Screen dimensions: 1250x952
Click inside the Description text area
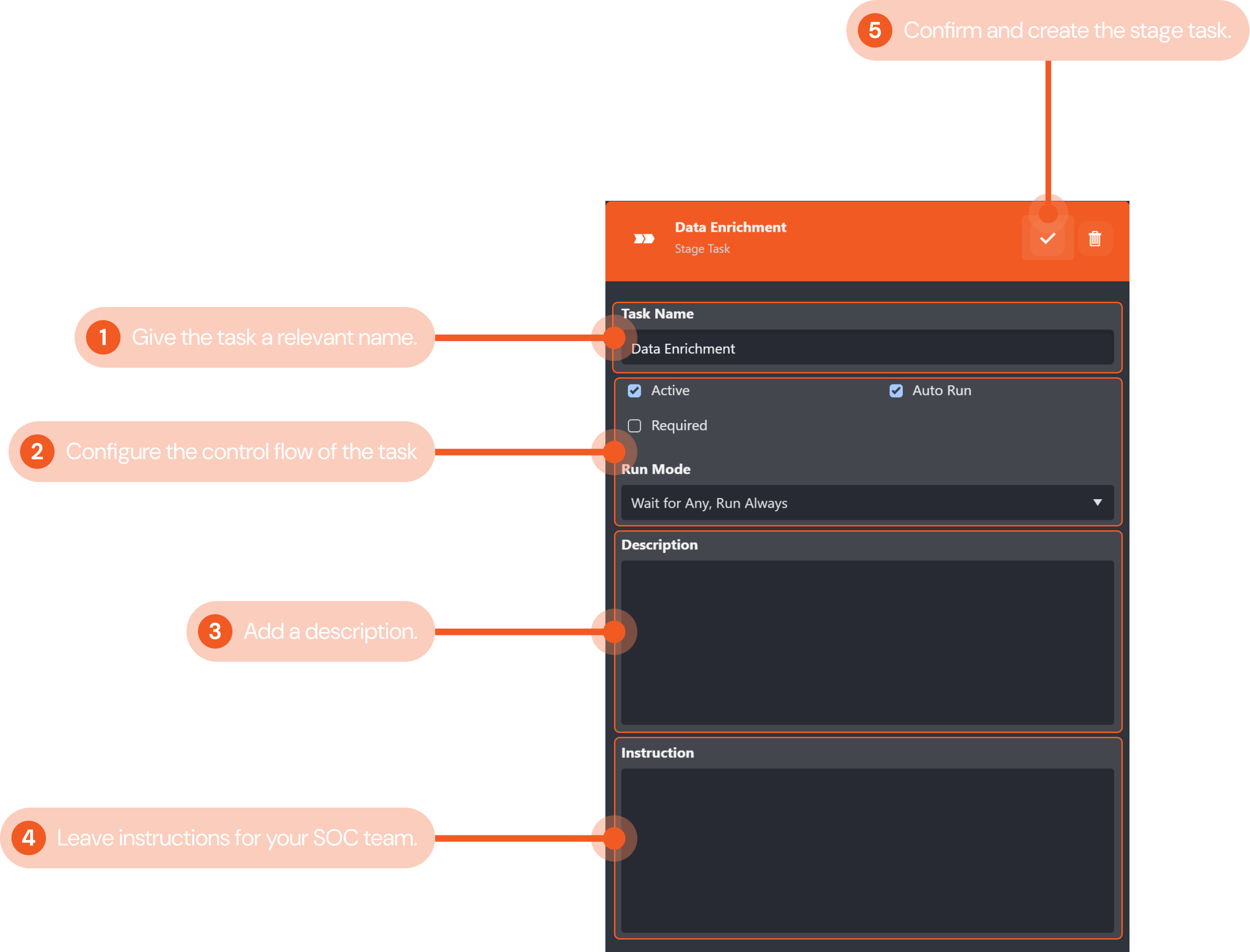[867, 642]
